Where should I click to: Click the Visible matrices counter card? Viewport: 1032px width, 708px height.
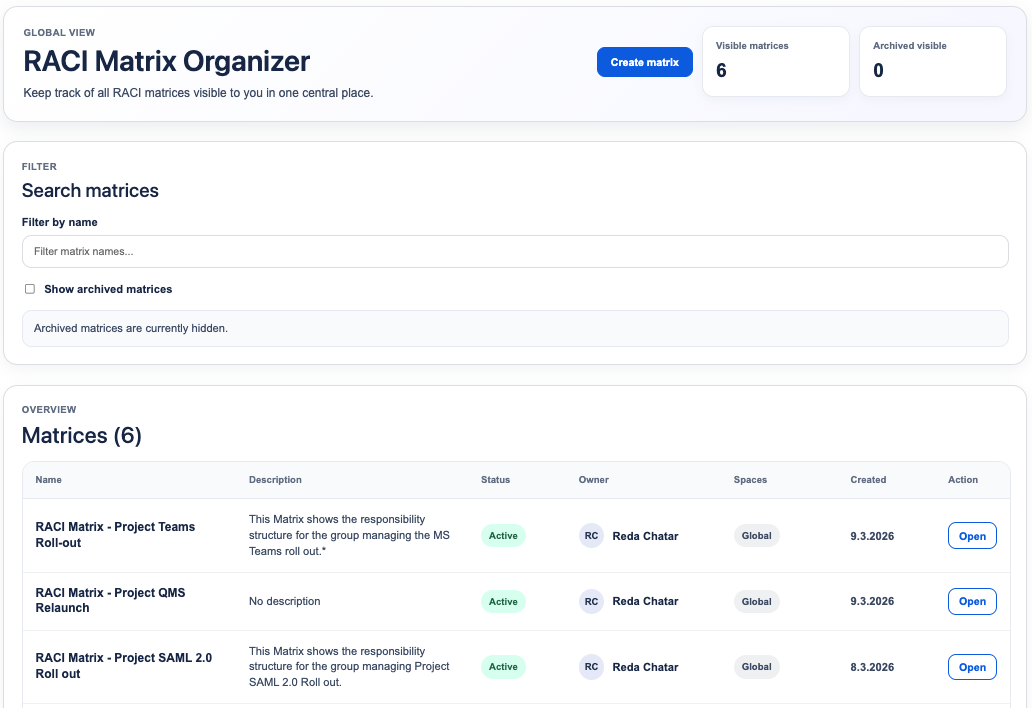775,61
